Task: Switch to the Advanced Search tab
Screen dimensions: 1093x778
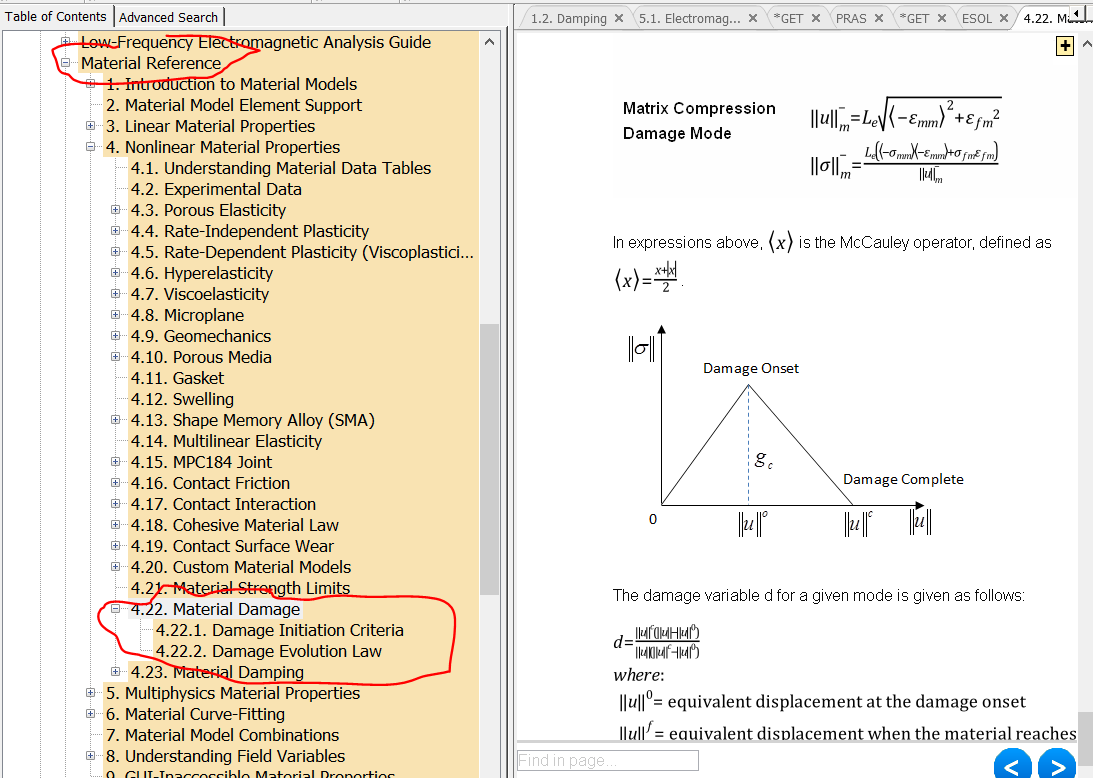Action: [x=168, y=17]
